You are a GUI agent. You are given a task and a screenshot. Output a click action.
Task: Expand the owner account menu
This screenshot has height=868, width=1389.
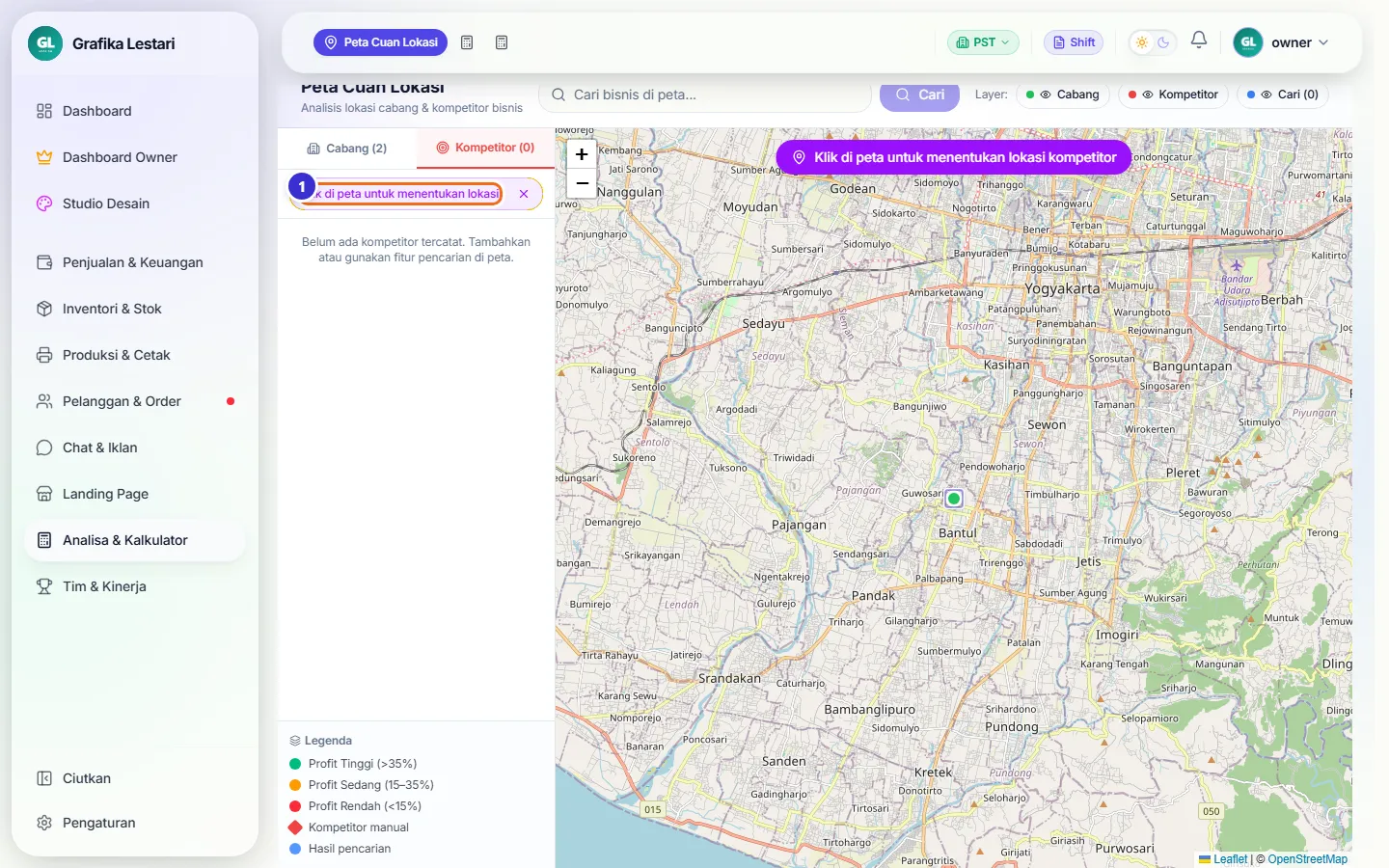[x=1282, y=42]
